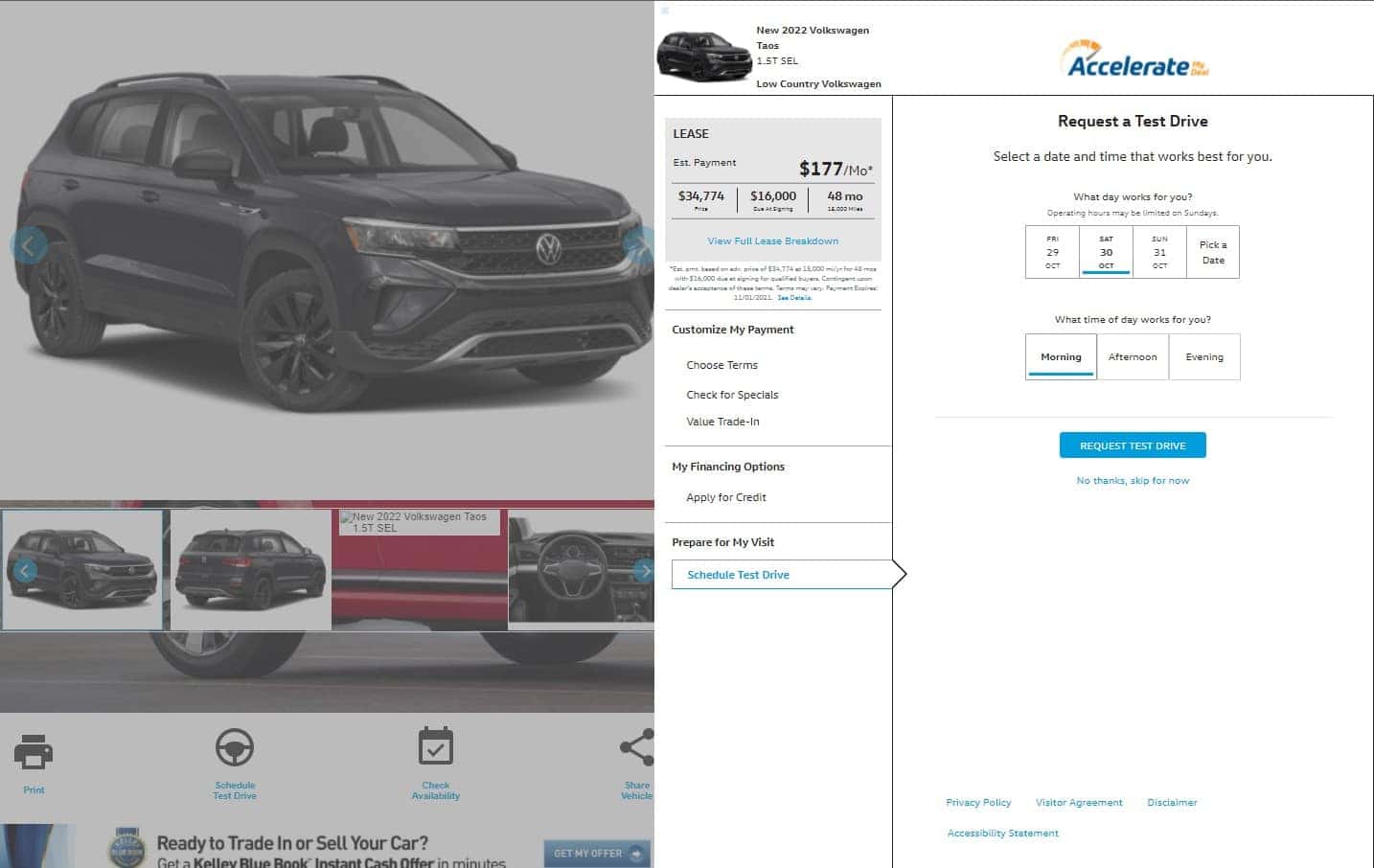Expand View Full Lease Breakdown
The width and height of the screenshot is (1374, 868).
click(x=772, y=241)
